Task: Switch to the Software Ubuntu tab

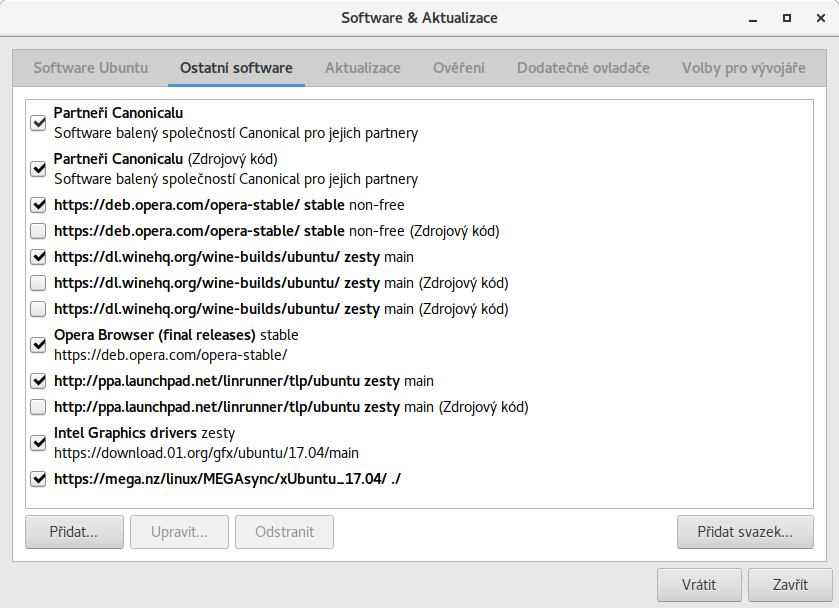Action: pos(91,68)
